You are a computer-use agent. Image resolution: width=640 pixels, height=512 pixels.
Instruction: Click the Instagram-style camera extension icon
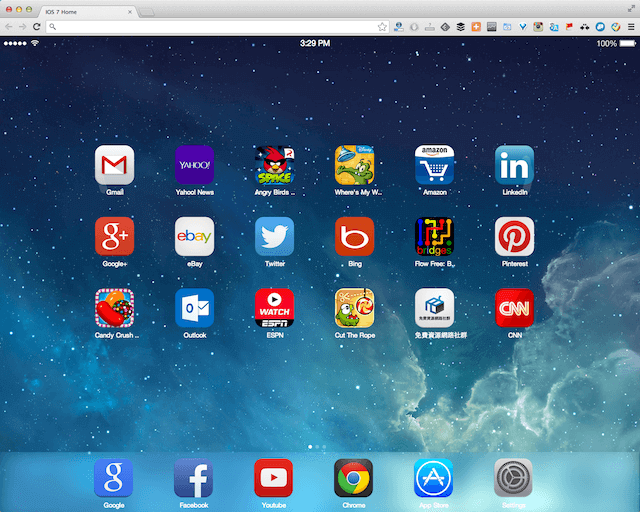[x=538, y=27]
